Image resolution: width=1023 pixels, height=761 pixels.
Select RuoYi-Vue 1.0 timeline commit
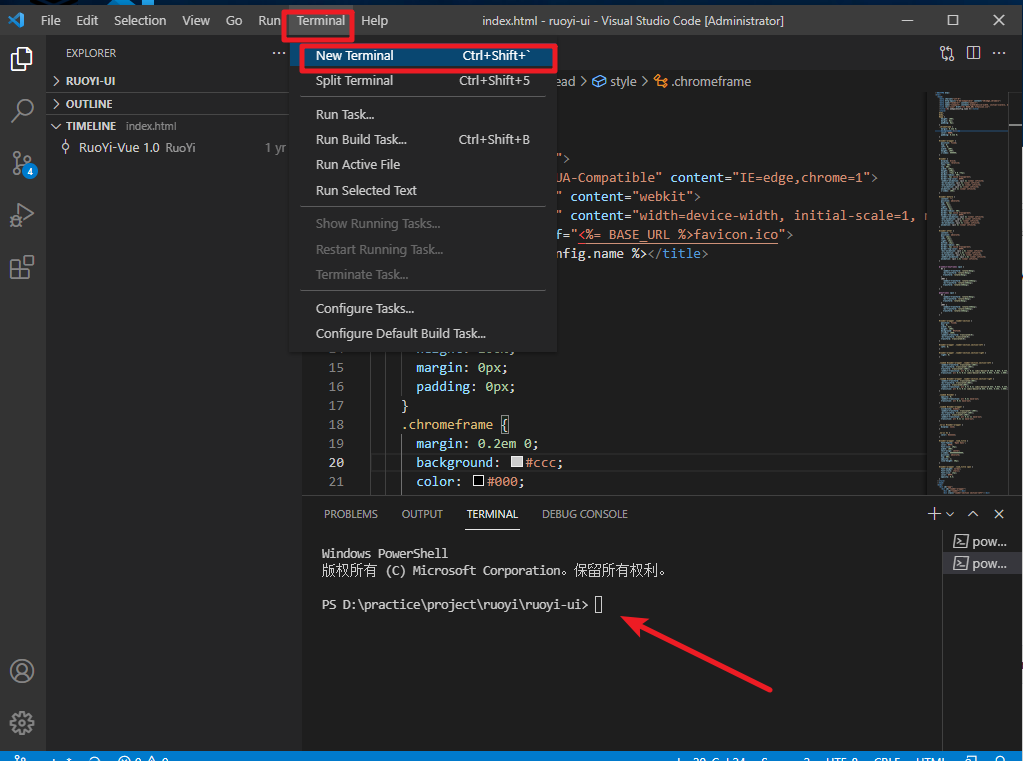[x=168, y=148]
